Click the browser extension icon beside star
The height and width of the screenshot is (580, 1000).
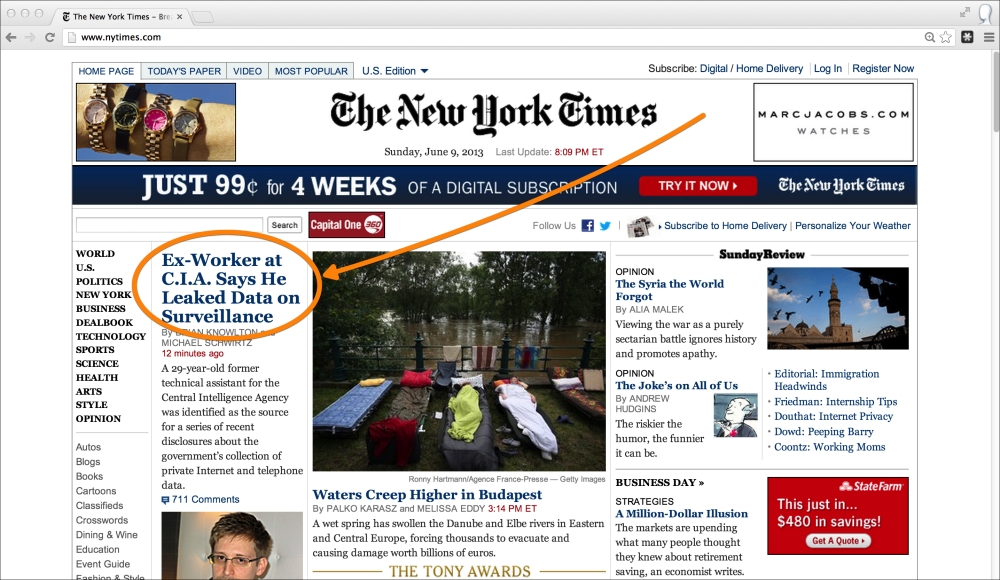967,38
